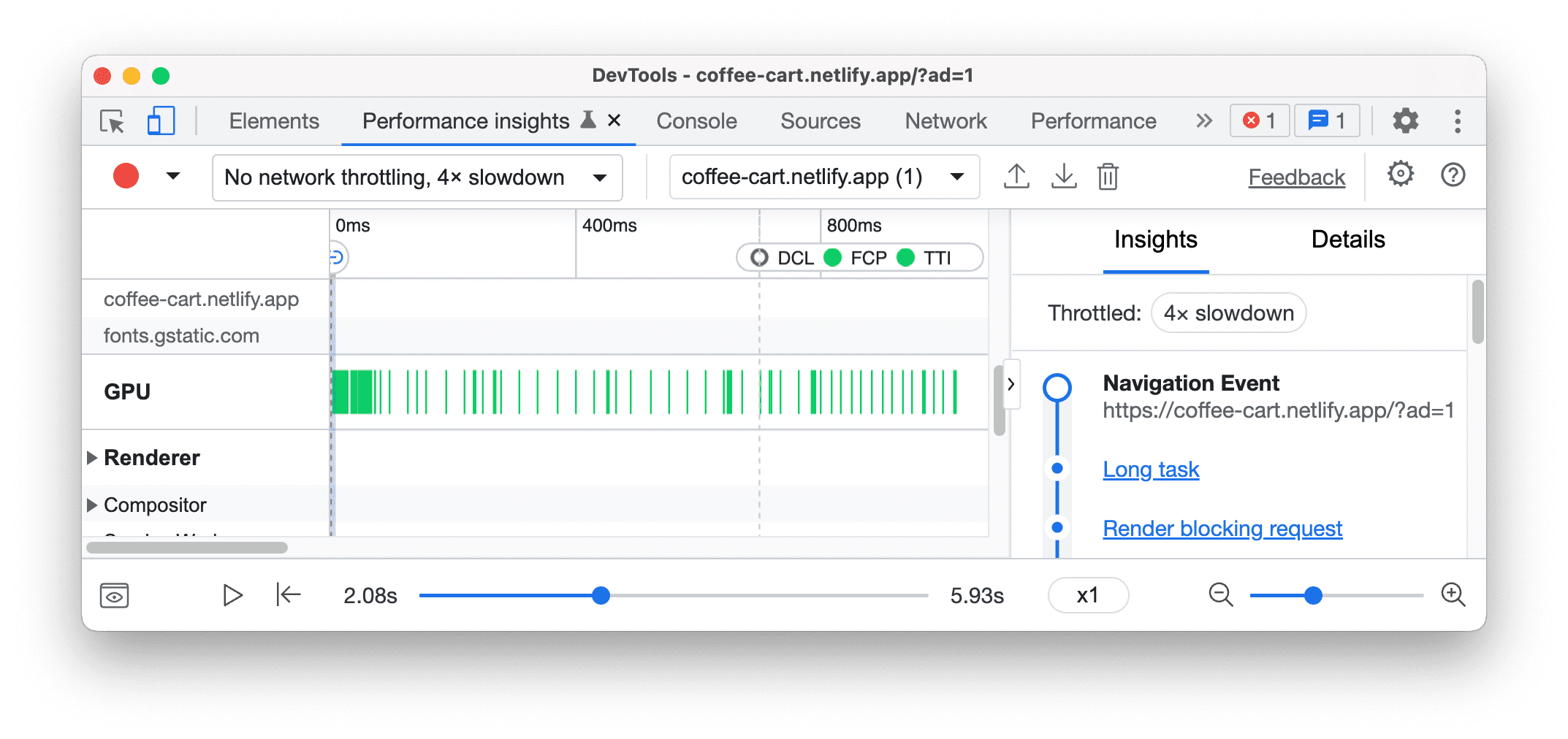Toggle the TTI marker visibility
This screenshot has width=1568, height=739.
926,257
